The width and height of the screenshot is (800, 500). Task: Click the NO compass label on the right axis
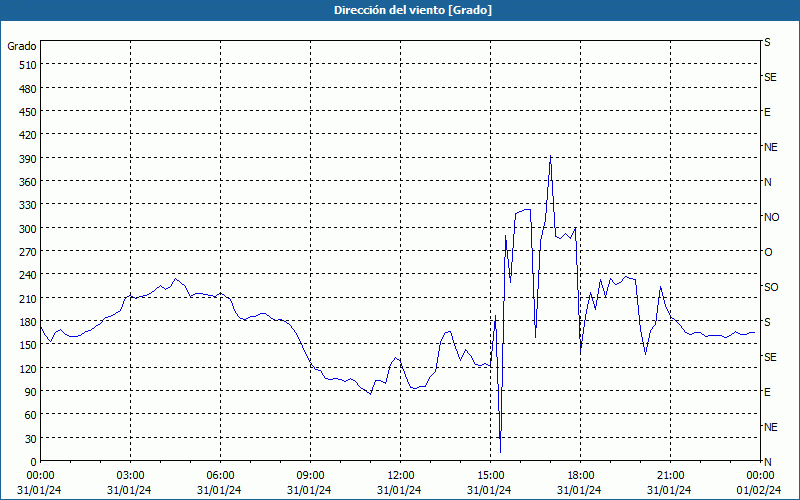click(771, 217)
